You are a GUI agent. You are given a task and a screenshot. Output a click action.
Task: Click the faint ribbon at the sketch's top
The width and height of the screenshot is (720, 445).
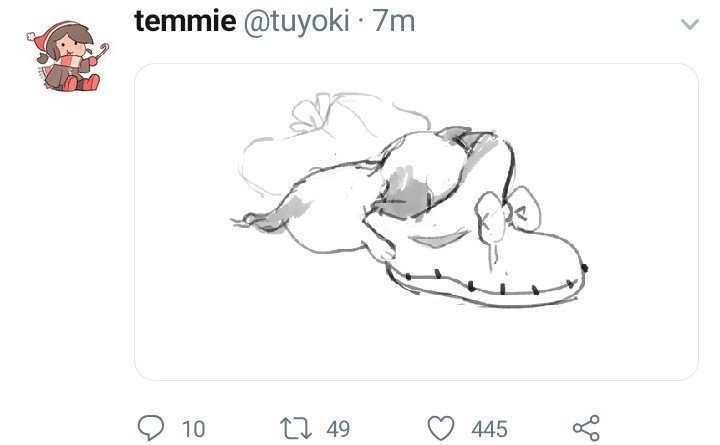312,113
